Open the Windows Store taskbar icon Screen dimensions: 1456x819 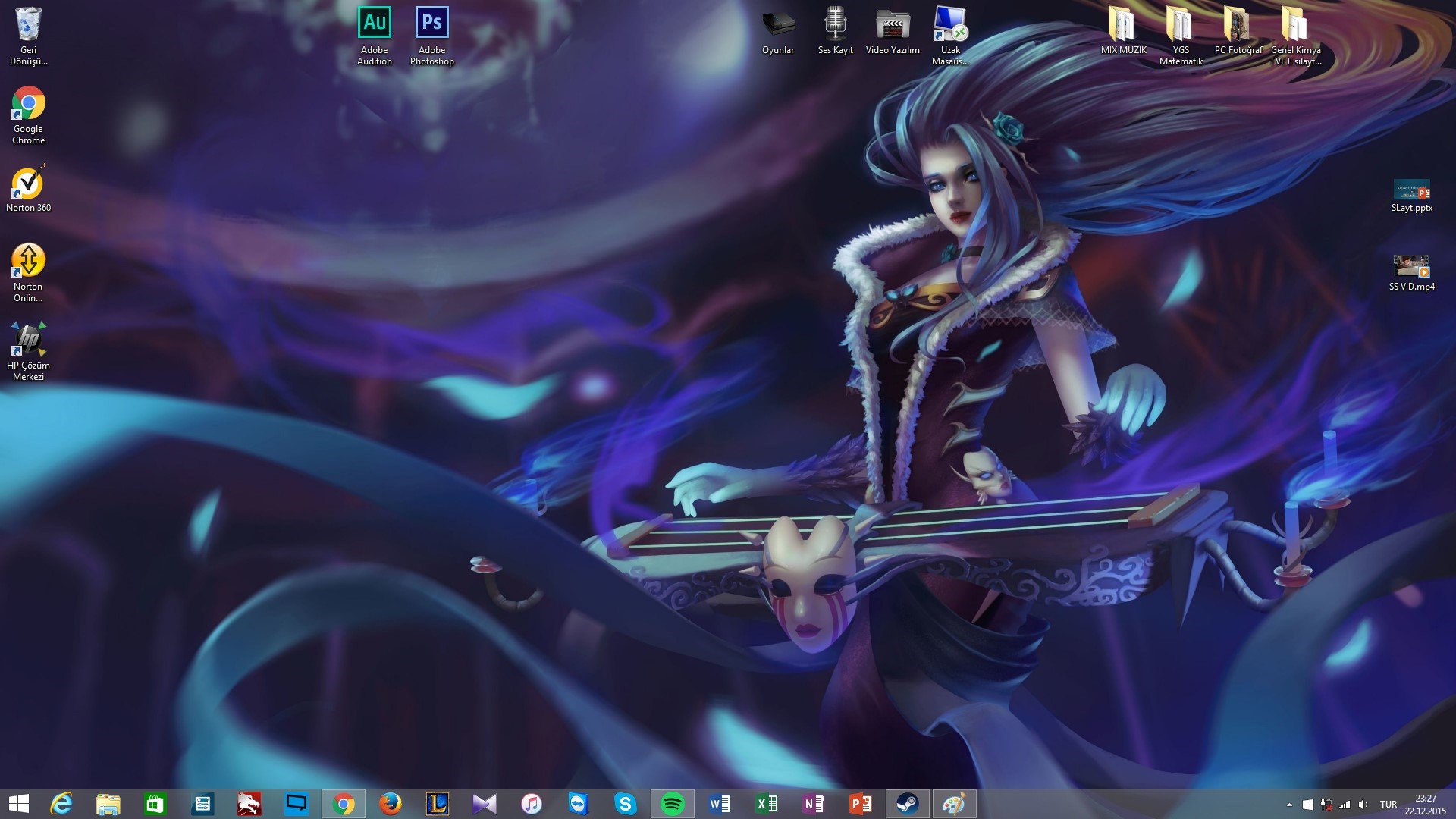155,804
